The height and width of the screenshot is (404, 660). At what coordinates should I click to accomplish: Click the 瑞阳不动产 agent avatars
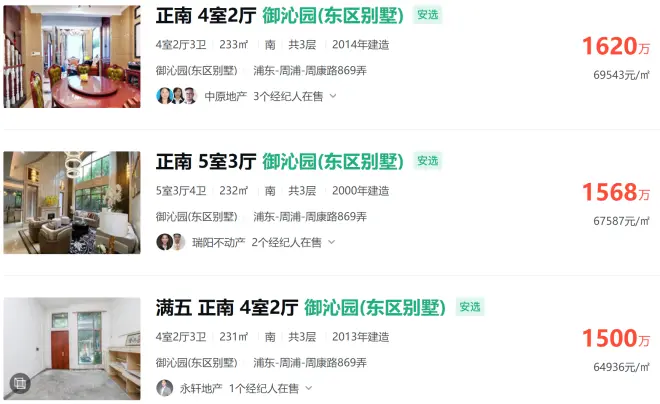pyautogui.click(x=171, y=242)
